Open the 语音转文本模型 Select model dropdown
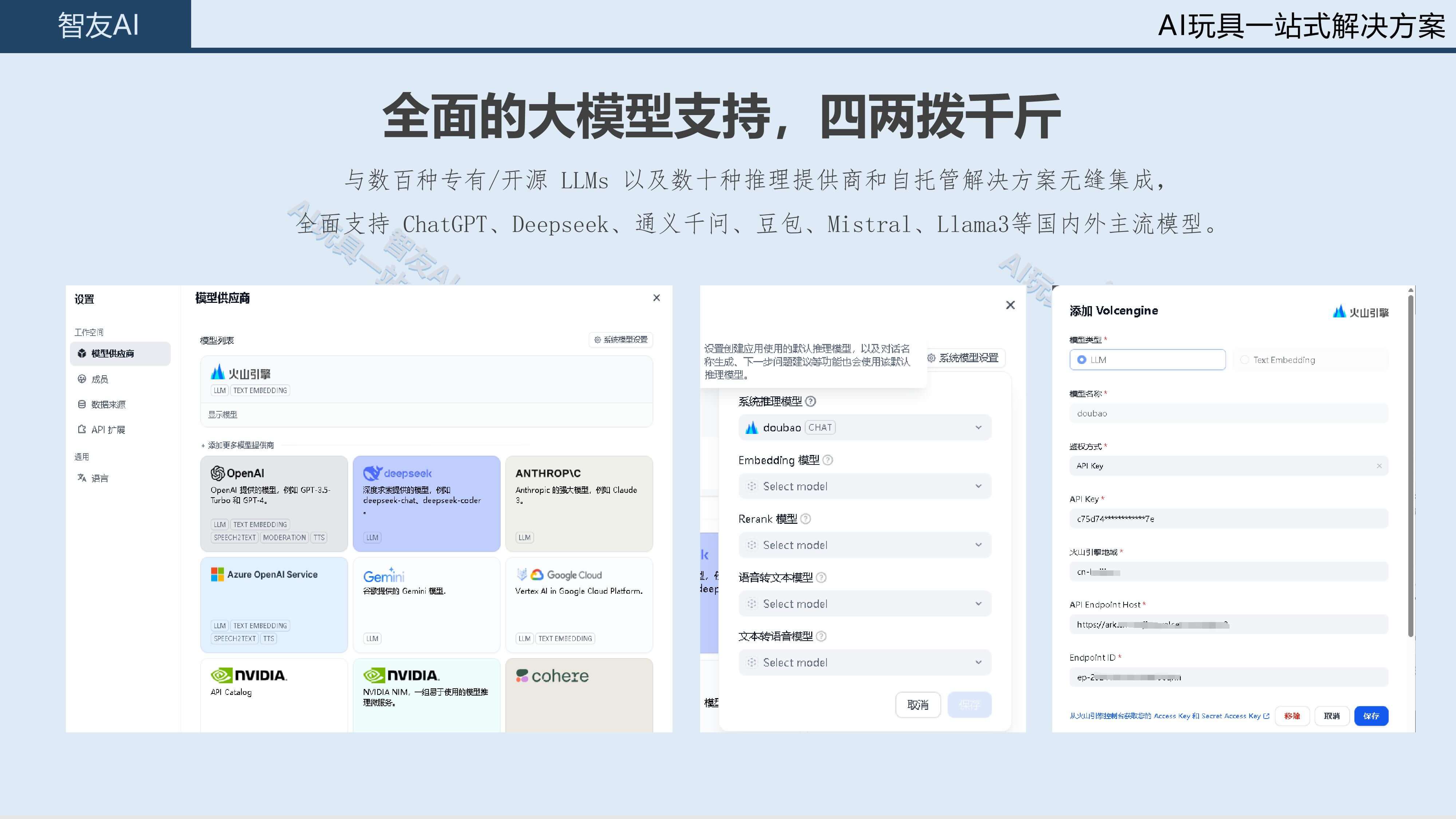Image resolution: width=1456 pixels, height=819 pixels. [x=865, y=604]
